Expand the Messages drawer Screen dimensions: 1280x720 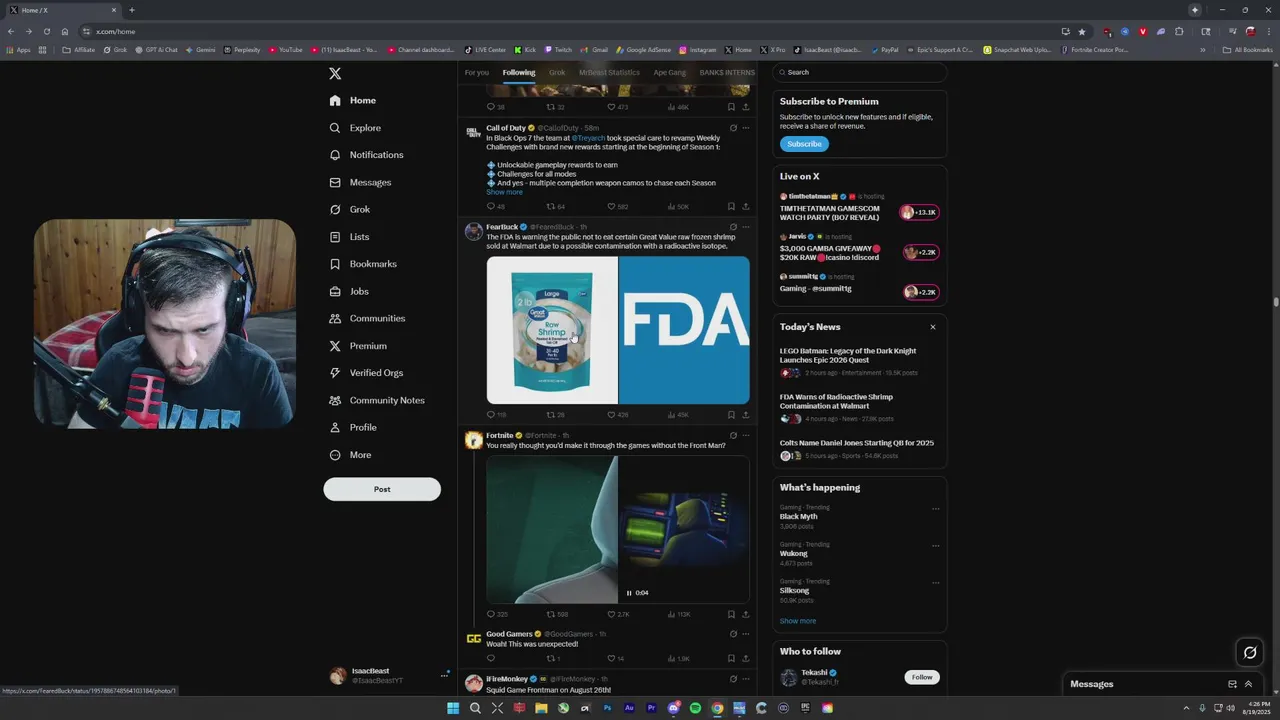[x=1248, y=684]
